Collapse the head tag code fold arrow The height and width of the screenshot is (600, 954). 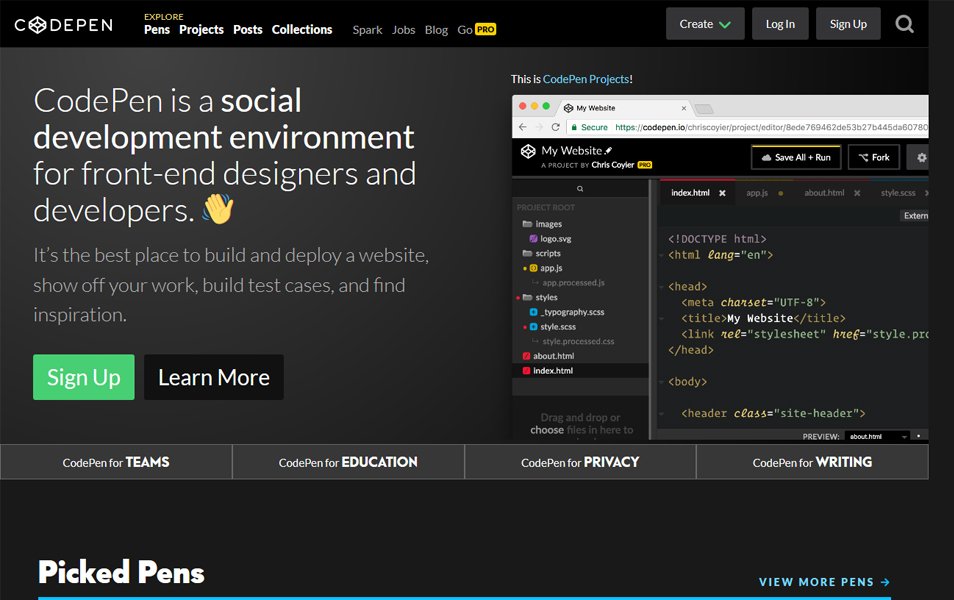(x=661, y=287)
